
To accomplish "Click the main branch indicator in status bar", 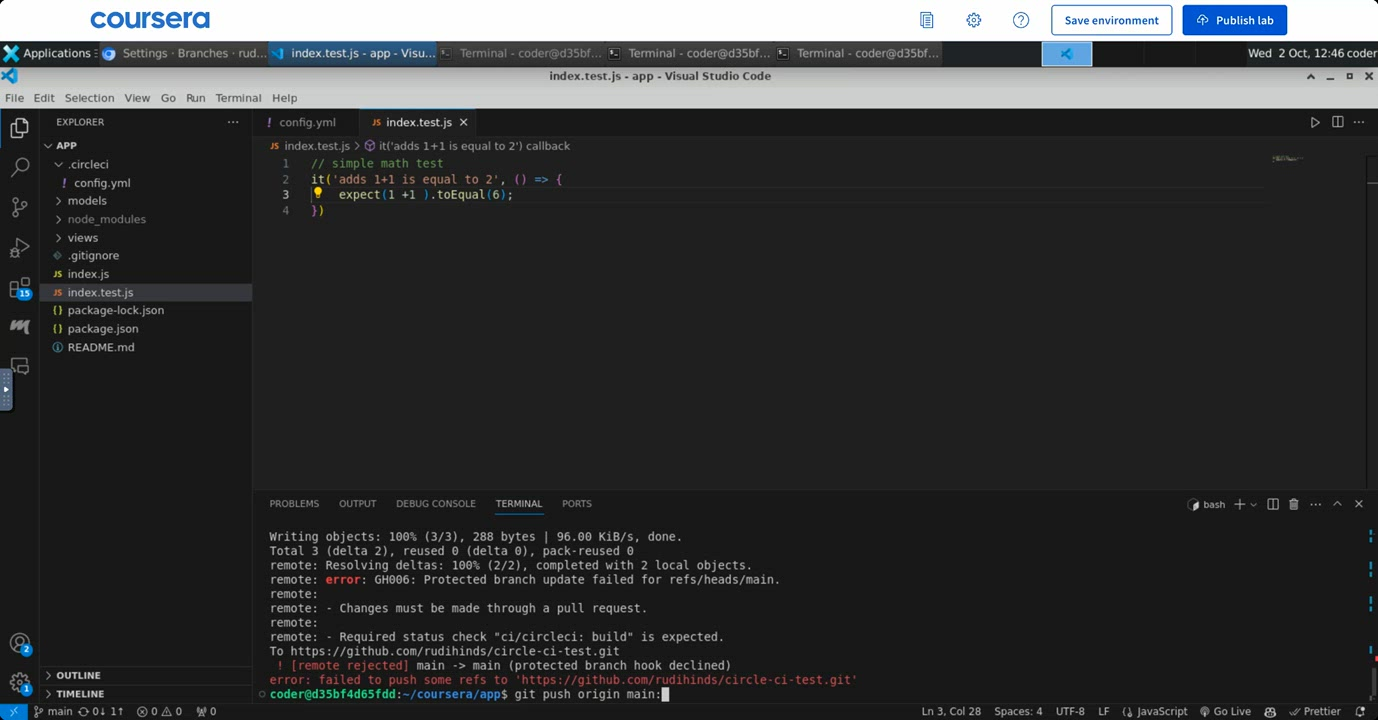I will [x=53, y=712].
